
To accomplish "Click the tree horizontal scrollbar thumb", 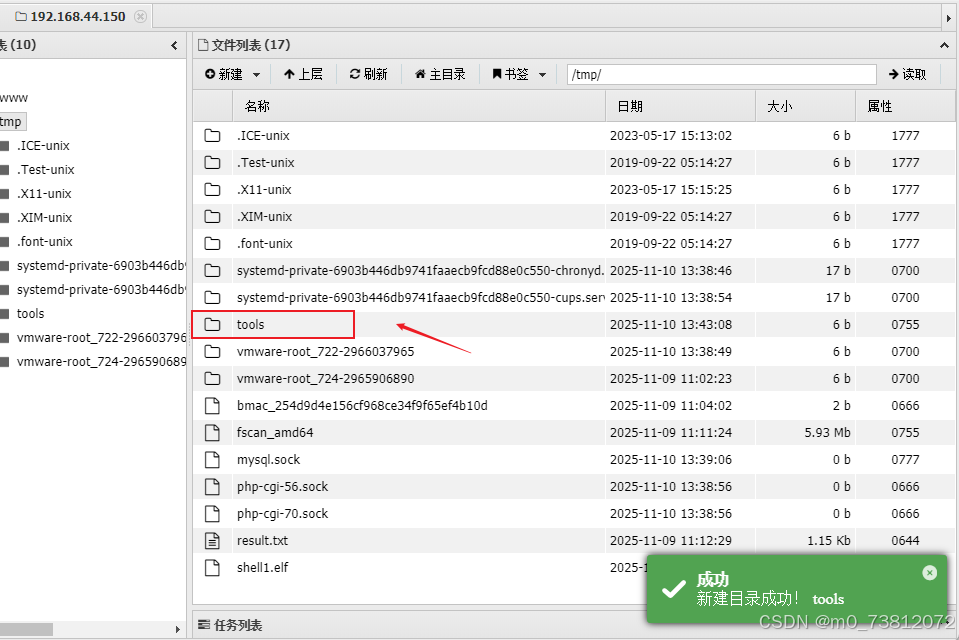I will point(26,629).
